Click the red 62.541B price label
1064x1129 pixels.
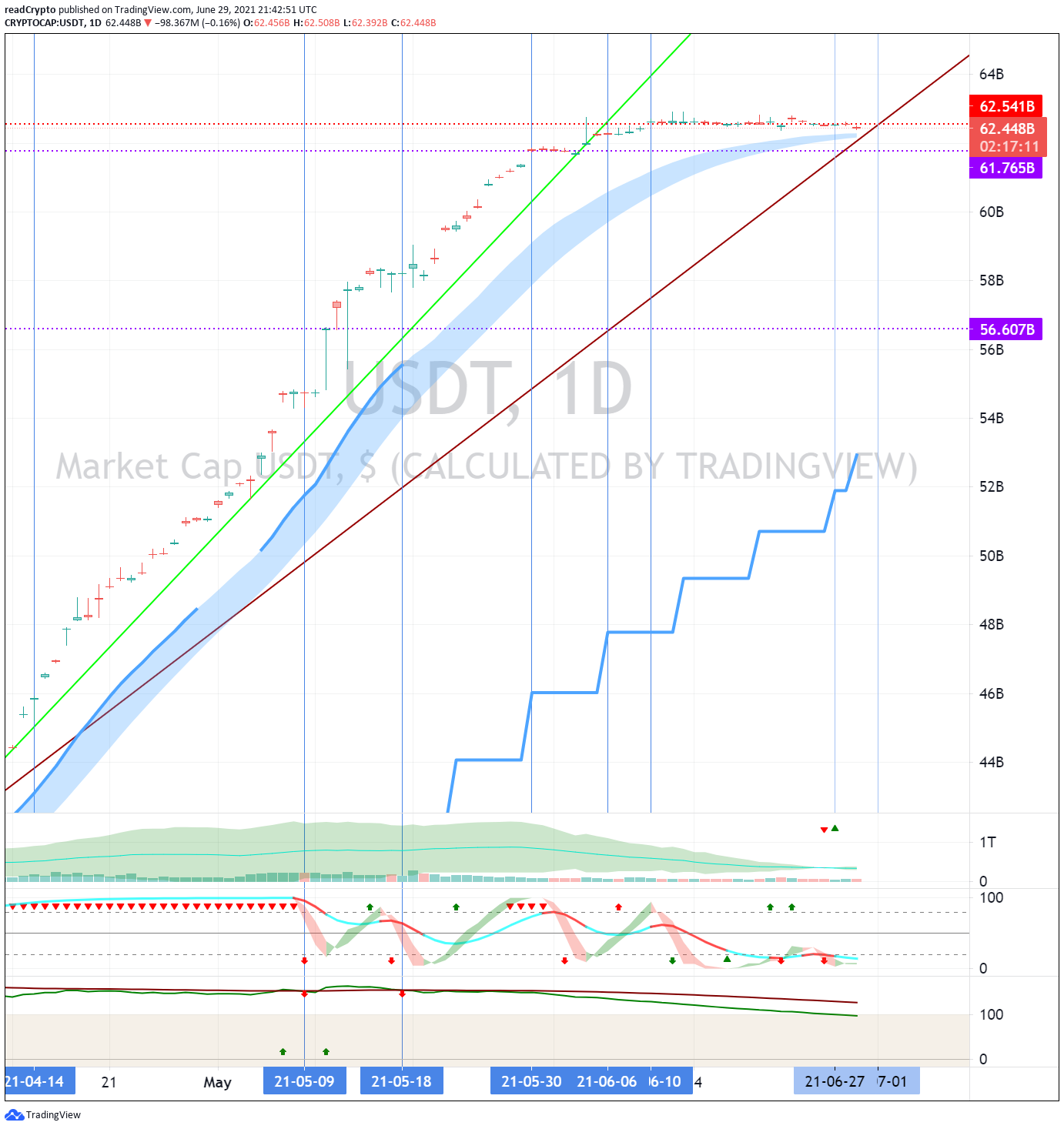1006,106
